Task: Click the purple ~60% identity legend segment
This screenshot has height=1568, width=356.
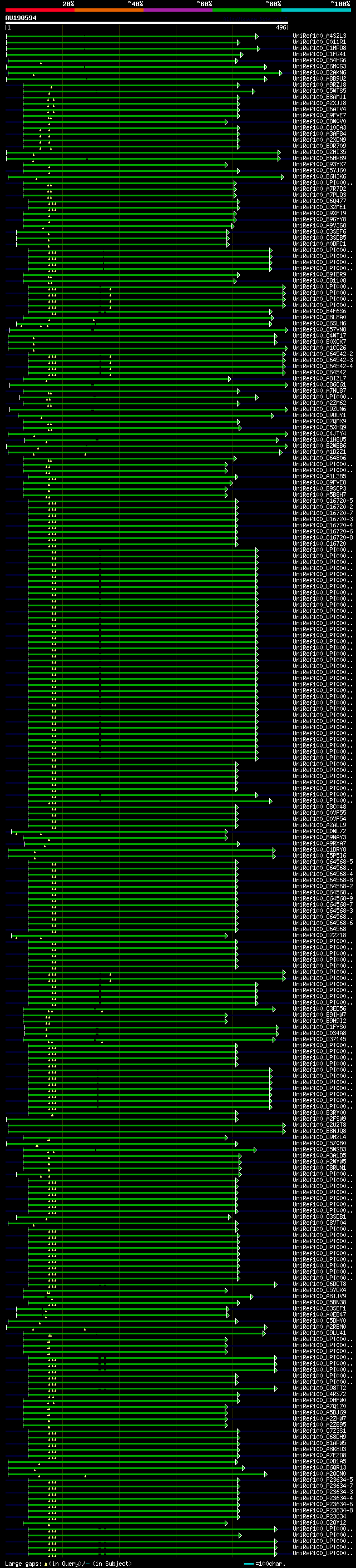Action: click(x=179, y=10)
